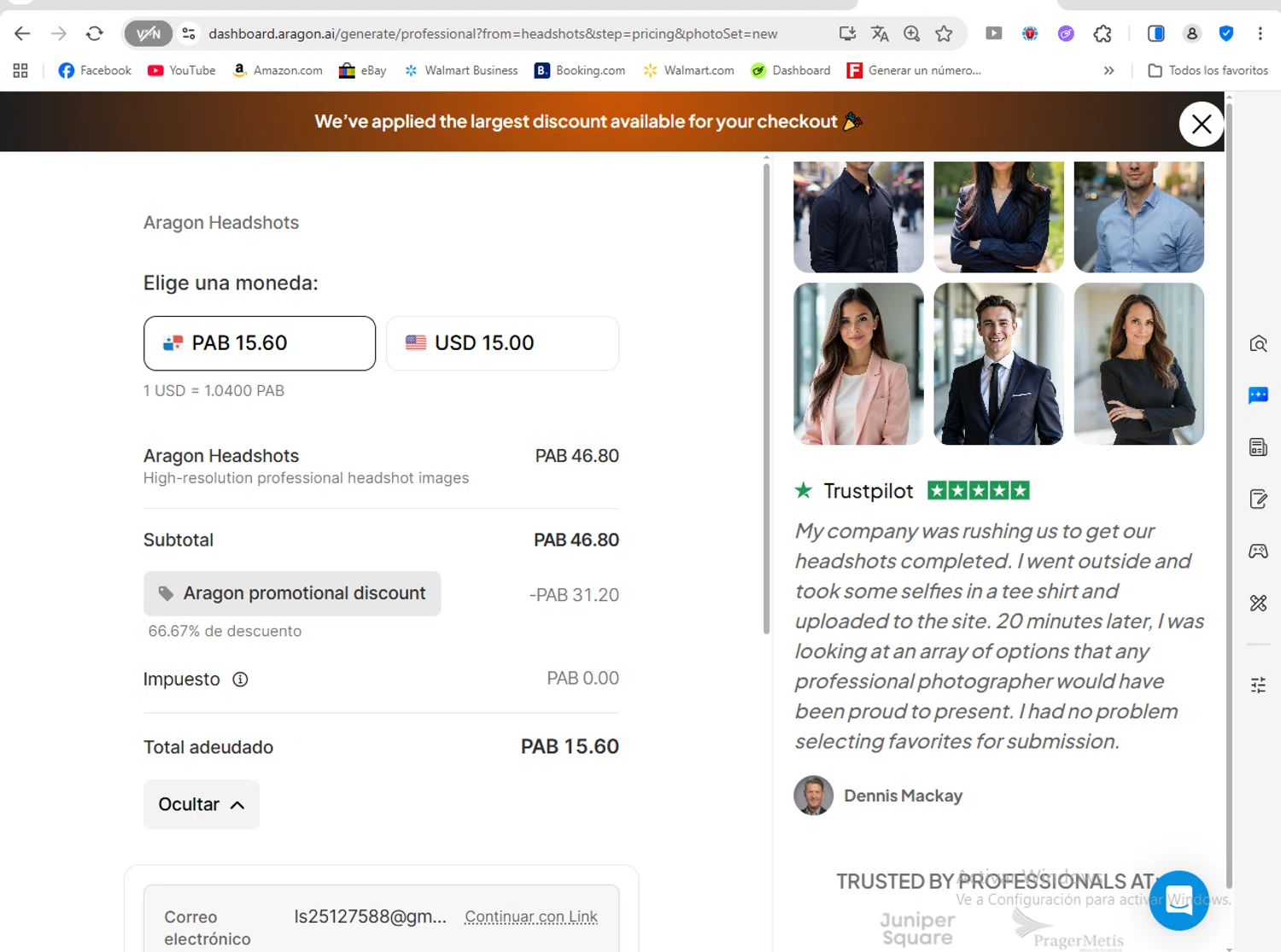
Task: Select the PAB 15.60 currency option
Action: (260, 343)
